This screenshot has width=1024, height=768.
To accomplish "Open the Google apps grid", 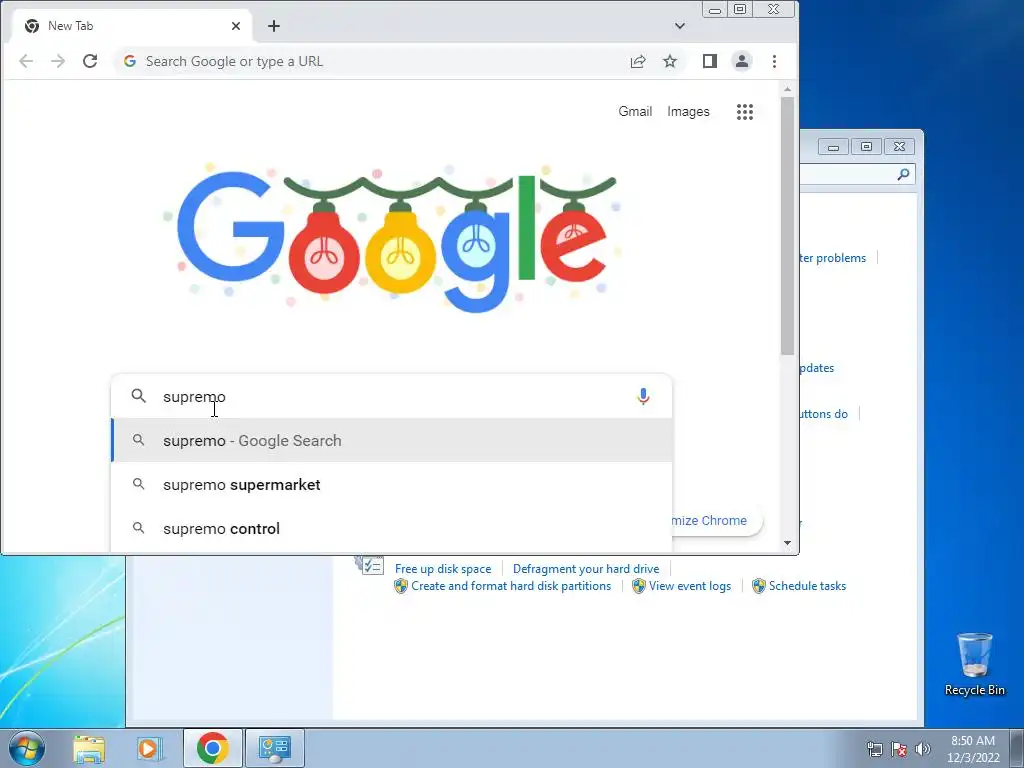I will point(745,112).
